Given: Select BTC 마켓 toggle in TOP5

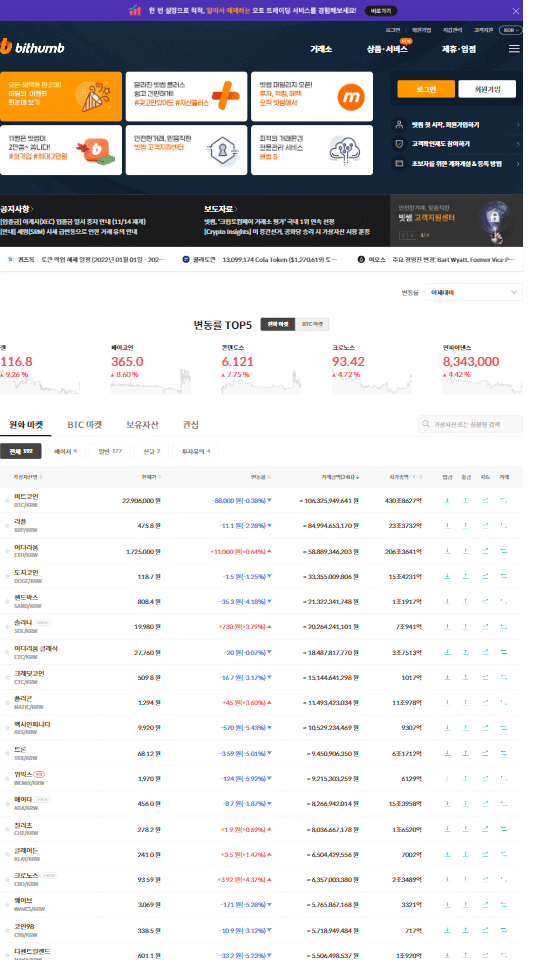Looking at the screenshot, I should click(312, 324).
